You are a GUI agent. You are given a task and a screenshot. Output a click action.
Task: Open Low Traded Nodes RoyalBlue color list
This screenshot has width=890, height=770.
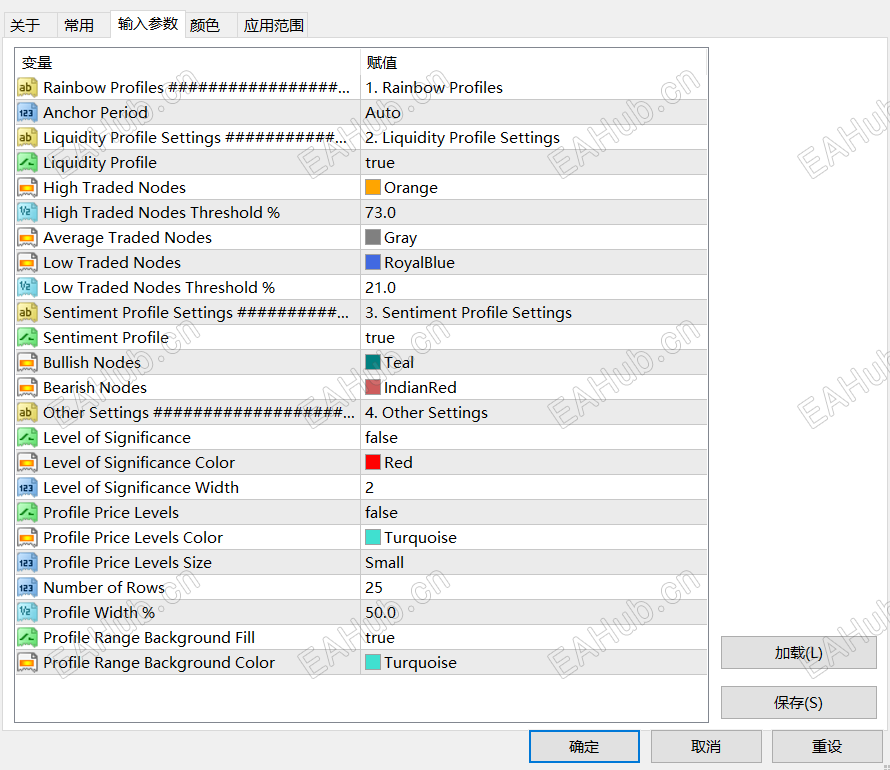534,263
